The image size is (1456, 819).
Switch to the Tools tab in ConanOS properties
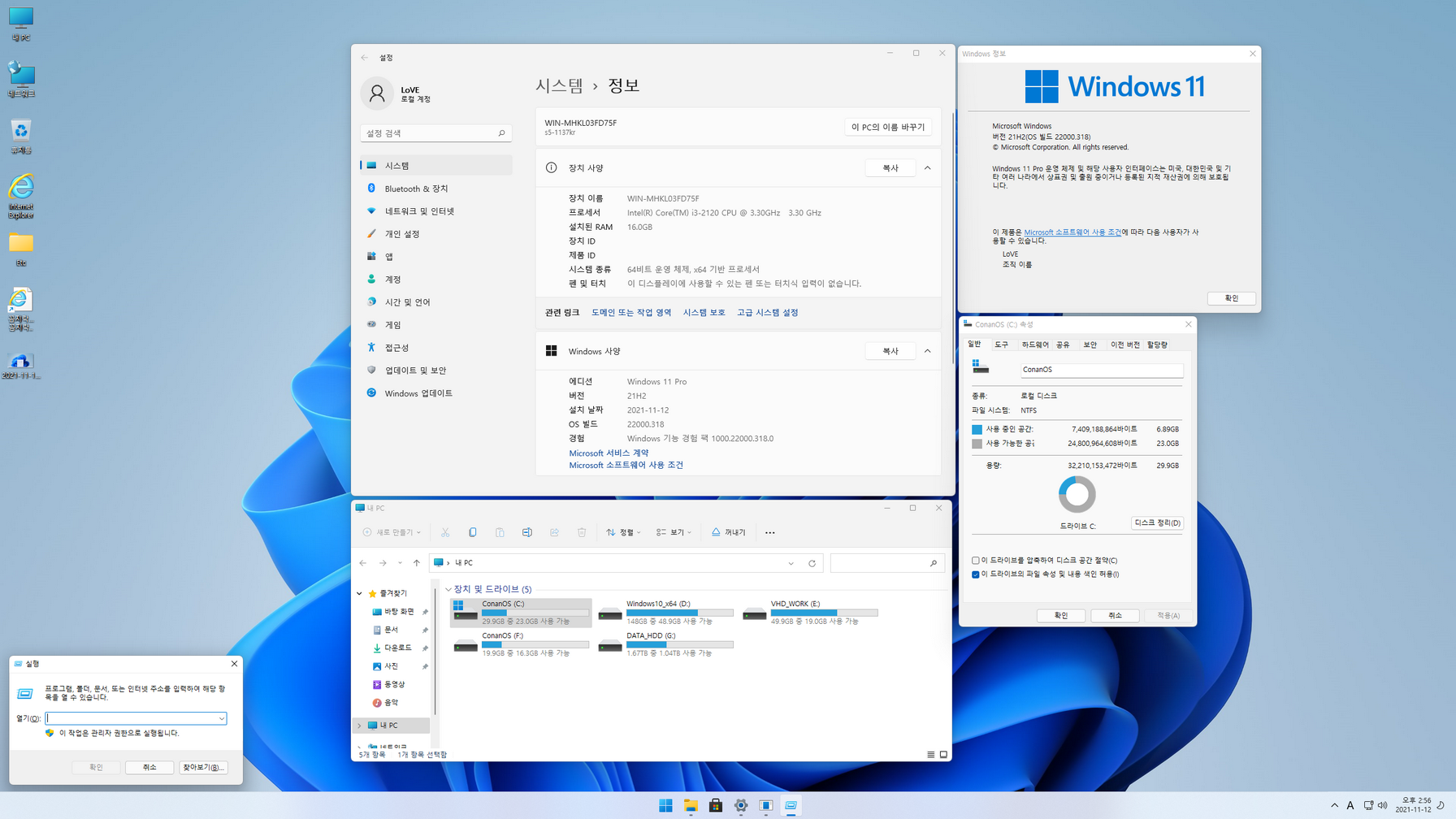point(1001,344)
